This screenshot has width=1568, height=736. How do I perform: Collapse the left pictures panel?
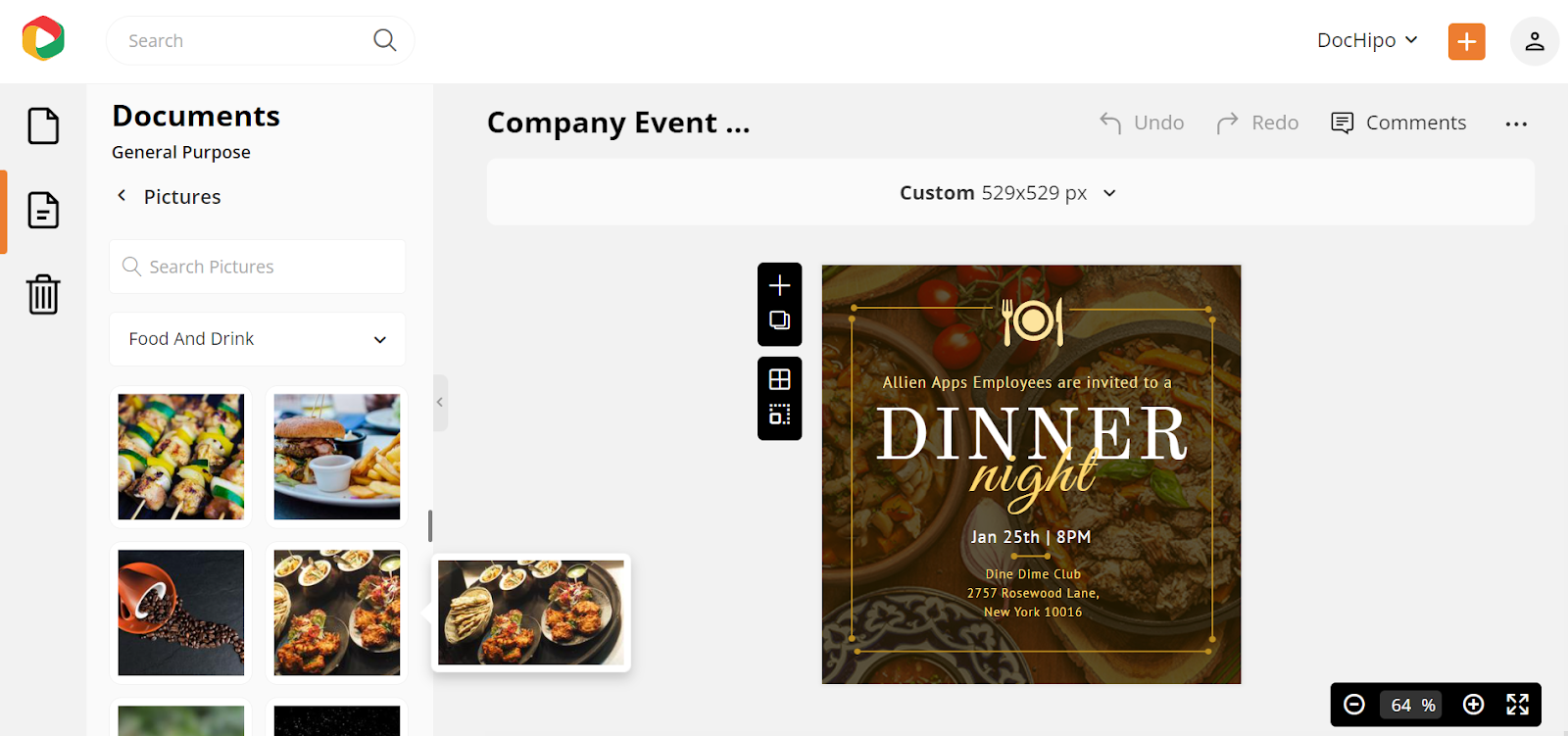(x=440, y=402)
